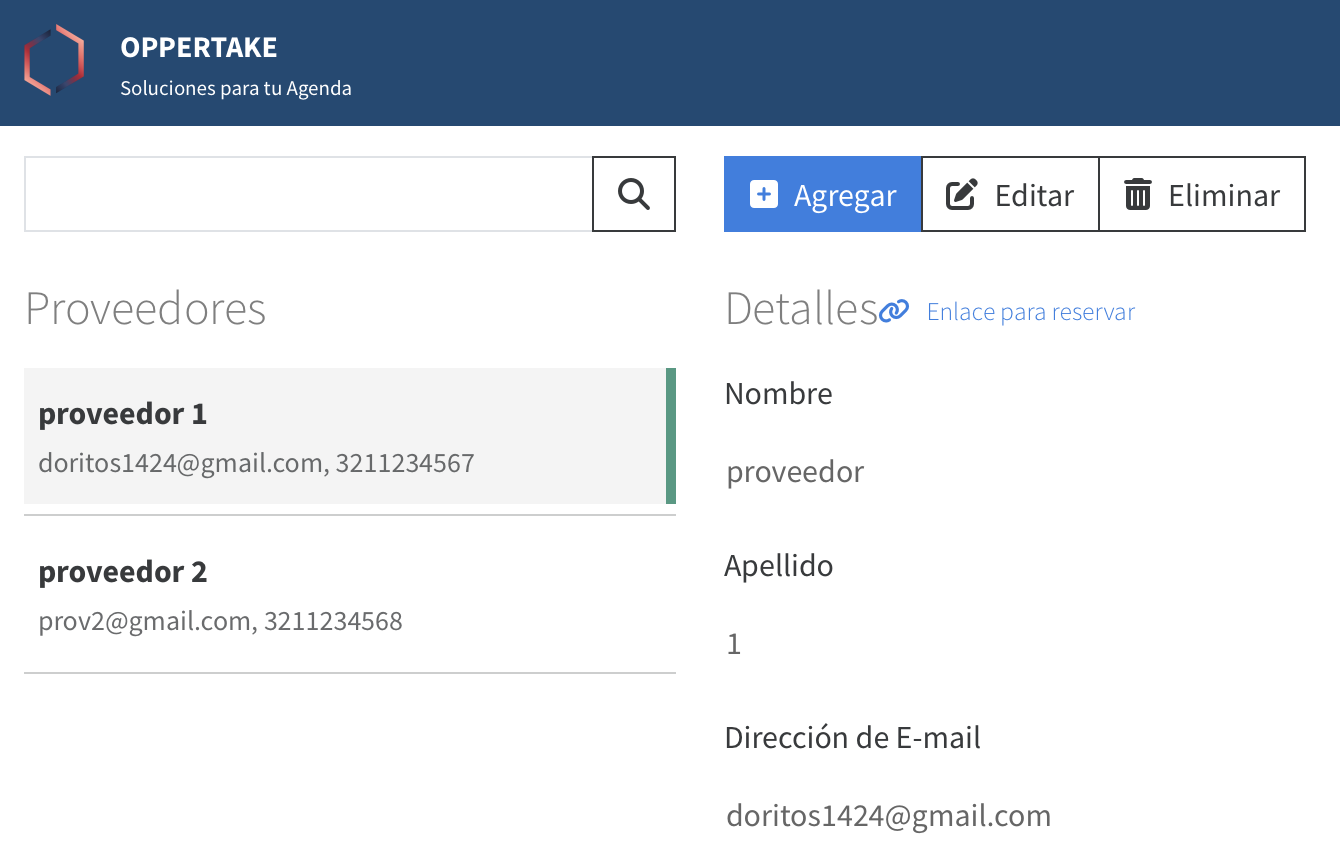Click the green selection bar on proveedor 1
Screen dimensions: 1340x868
coord(671,436)
